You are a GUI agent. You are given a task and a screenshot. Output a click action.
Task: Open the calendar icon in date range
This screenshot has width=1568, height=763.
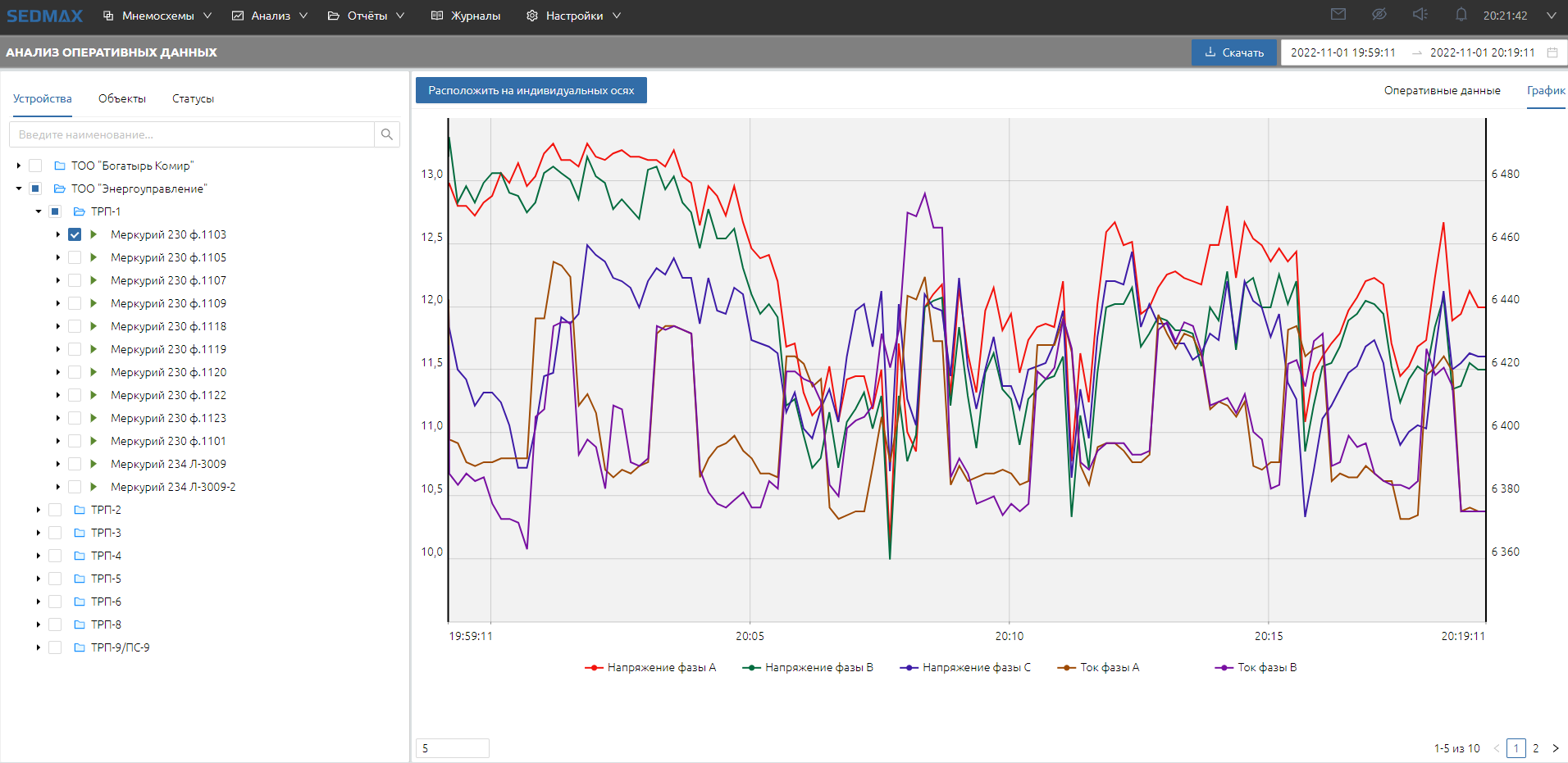[x=1552, y=52]
